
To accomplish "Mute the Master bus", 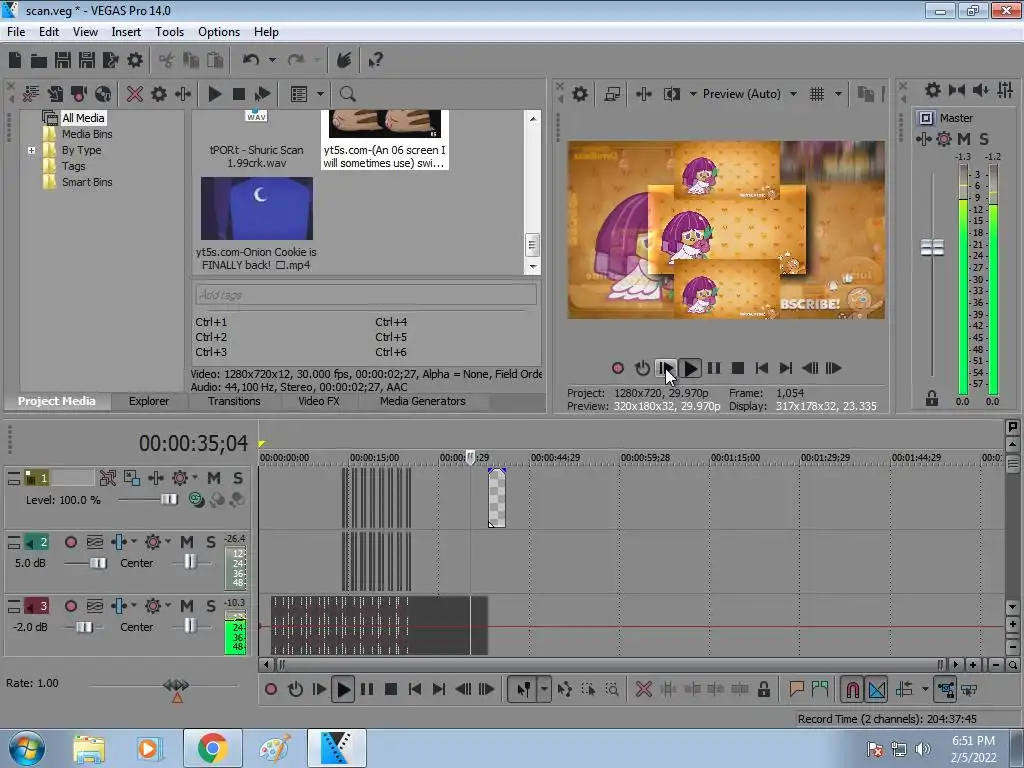I will pos(964,138).
